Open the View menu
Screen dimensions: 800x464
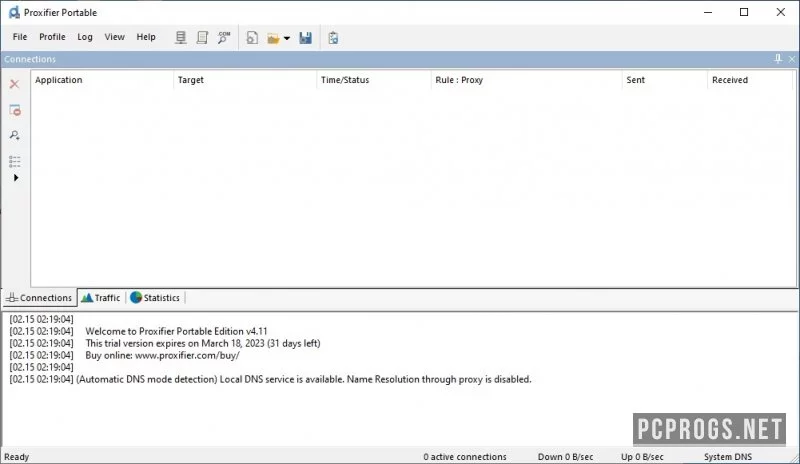114,37
